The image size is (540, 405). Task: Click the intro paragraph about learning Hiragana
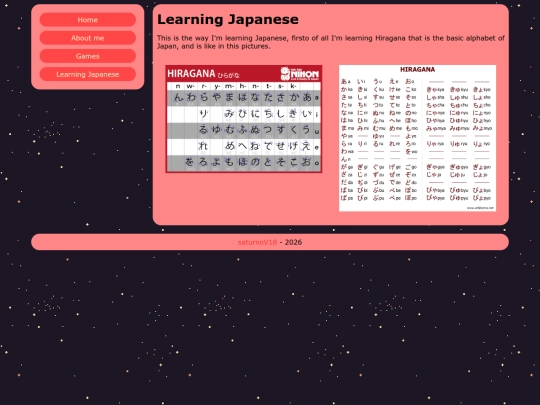point(331,42)
